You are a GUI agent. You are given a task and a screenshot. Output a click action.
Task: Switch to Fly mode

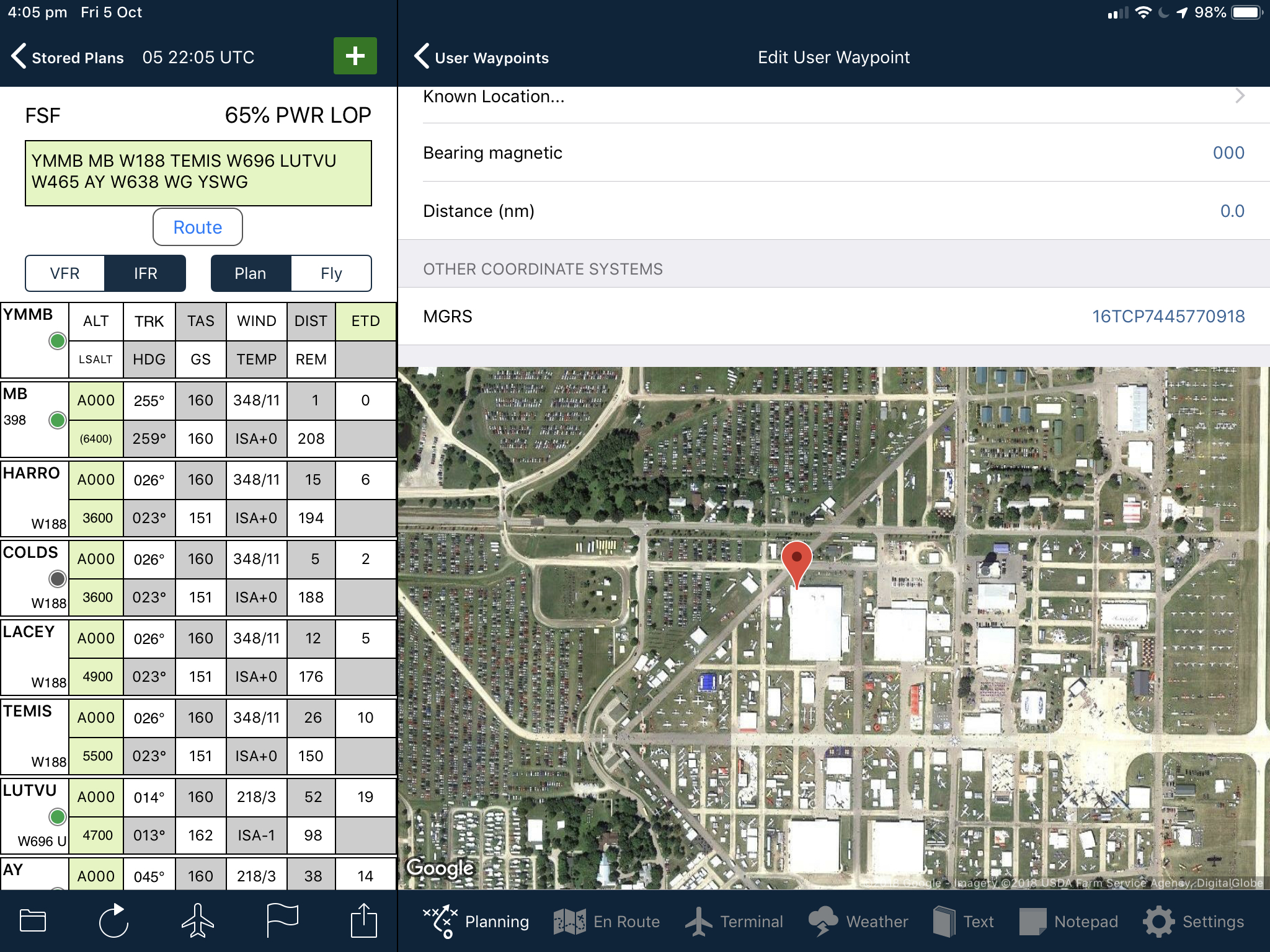coord(331,273)
